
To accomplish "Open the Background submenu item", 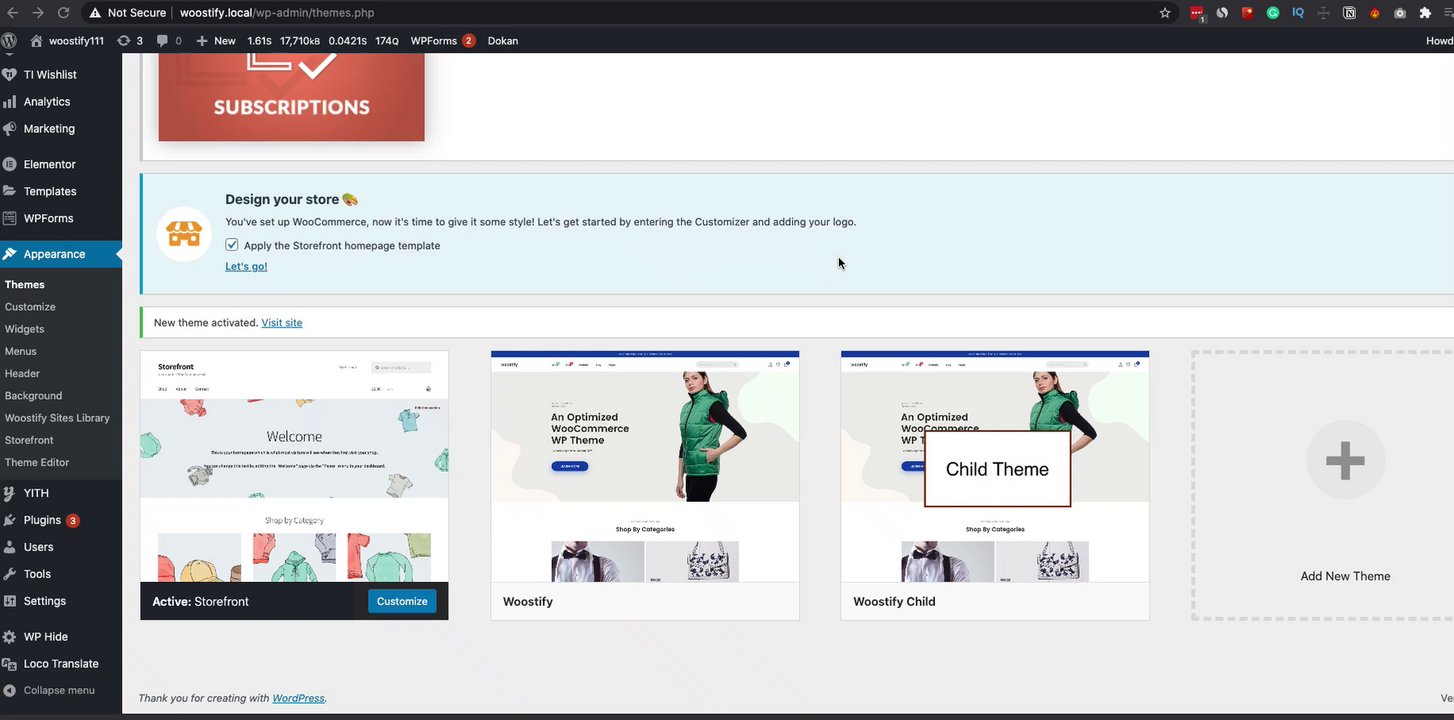I will point(33,396).
